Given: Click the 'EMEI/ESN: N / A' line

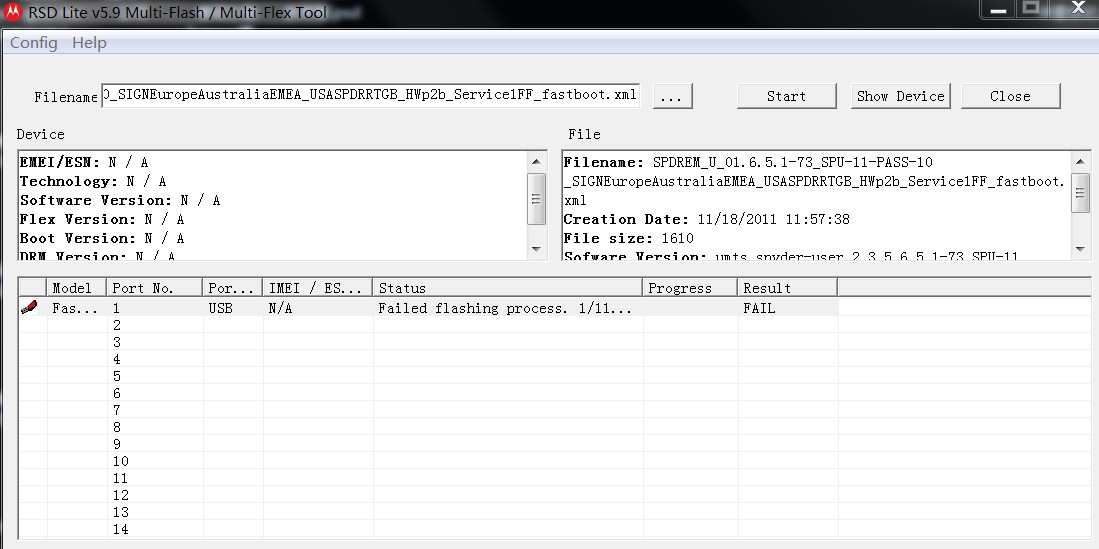Looking at the screenshot, I should tap(84, 162).
